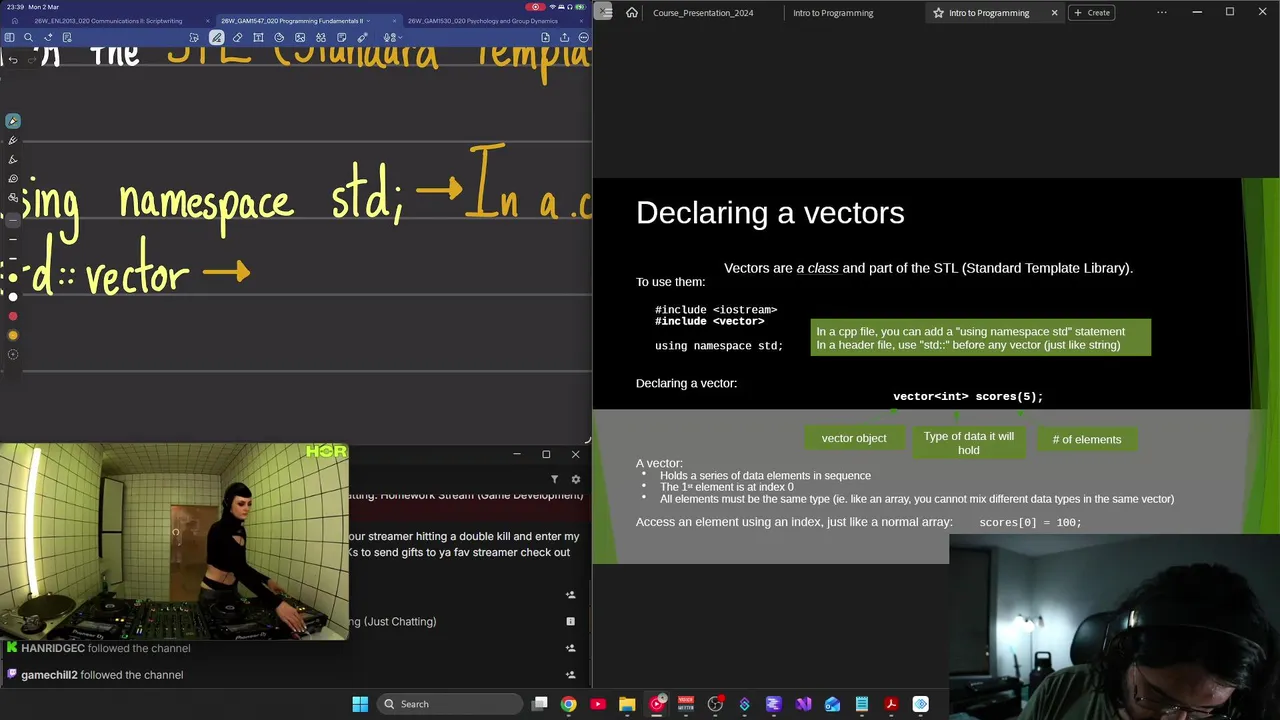
Task: Click the 'vector object' green label on slide
Action: [854, 438]
